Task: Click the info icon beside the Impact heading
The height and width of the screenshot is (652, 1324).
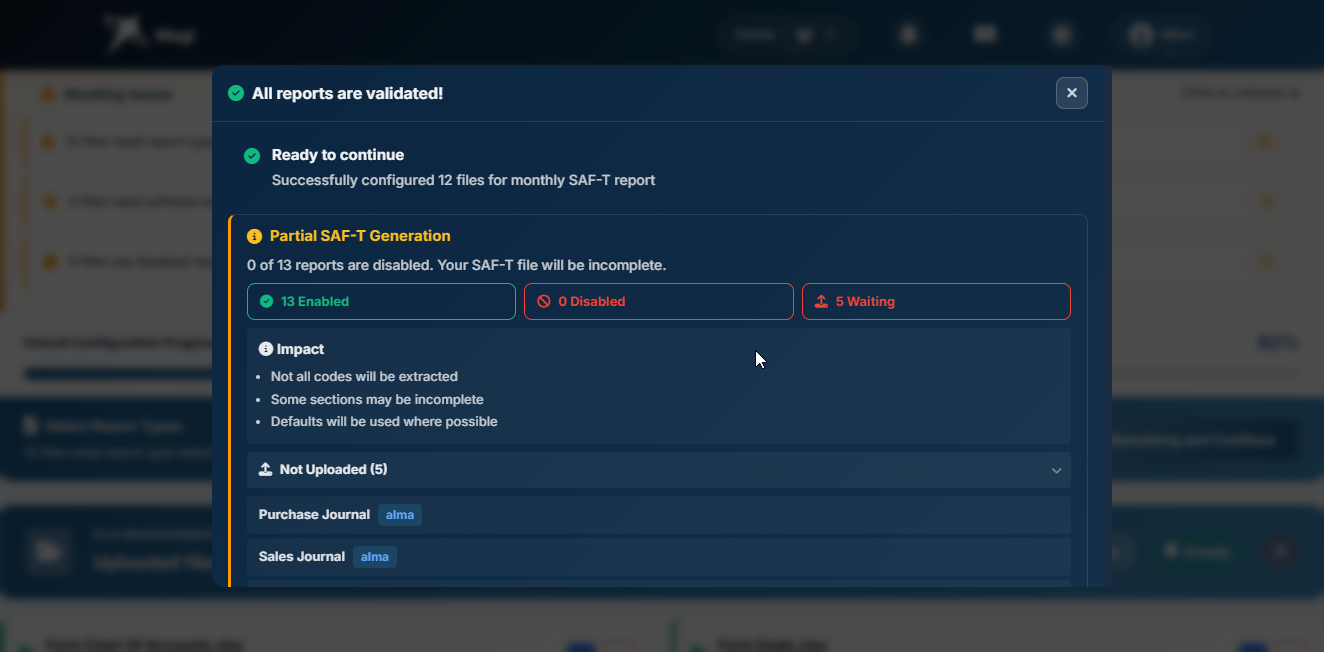Action: 265,349
